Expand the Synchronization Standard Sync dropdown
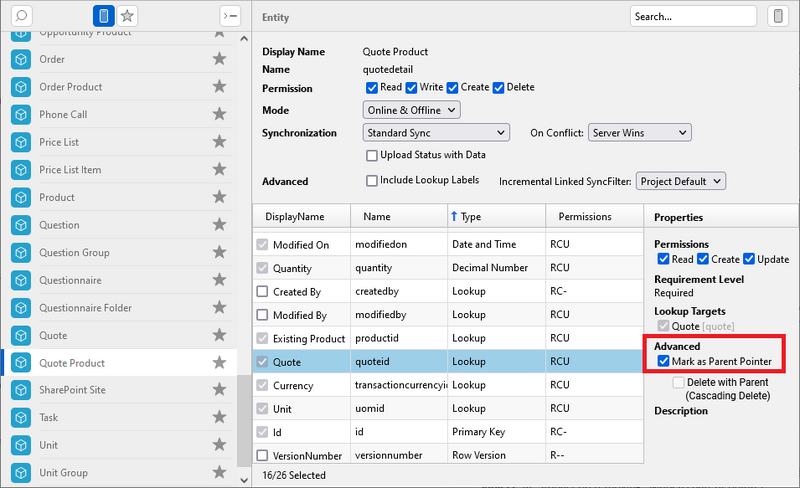Screen dimensions: 800x488 point(436,132)
